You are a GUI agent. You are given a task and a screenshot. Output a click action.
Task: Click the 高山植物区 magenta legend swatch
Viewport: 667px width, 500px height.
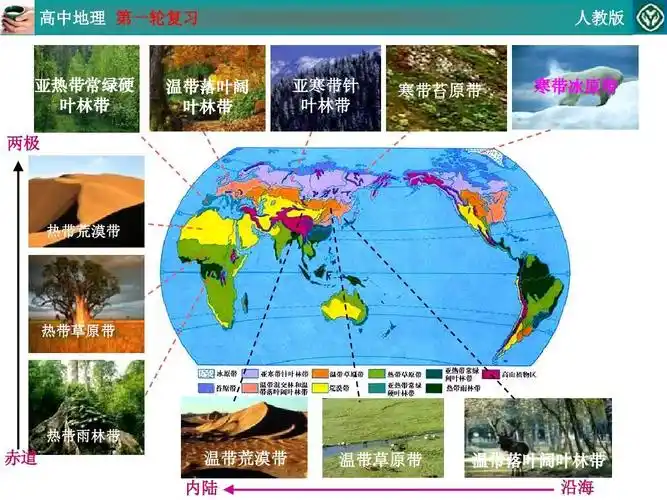(491, 374)
